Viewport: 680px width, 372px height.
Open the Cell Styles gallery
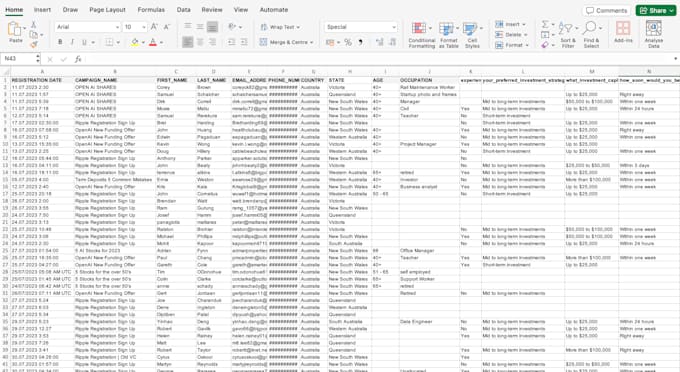coord(472,35)
